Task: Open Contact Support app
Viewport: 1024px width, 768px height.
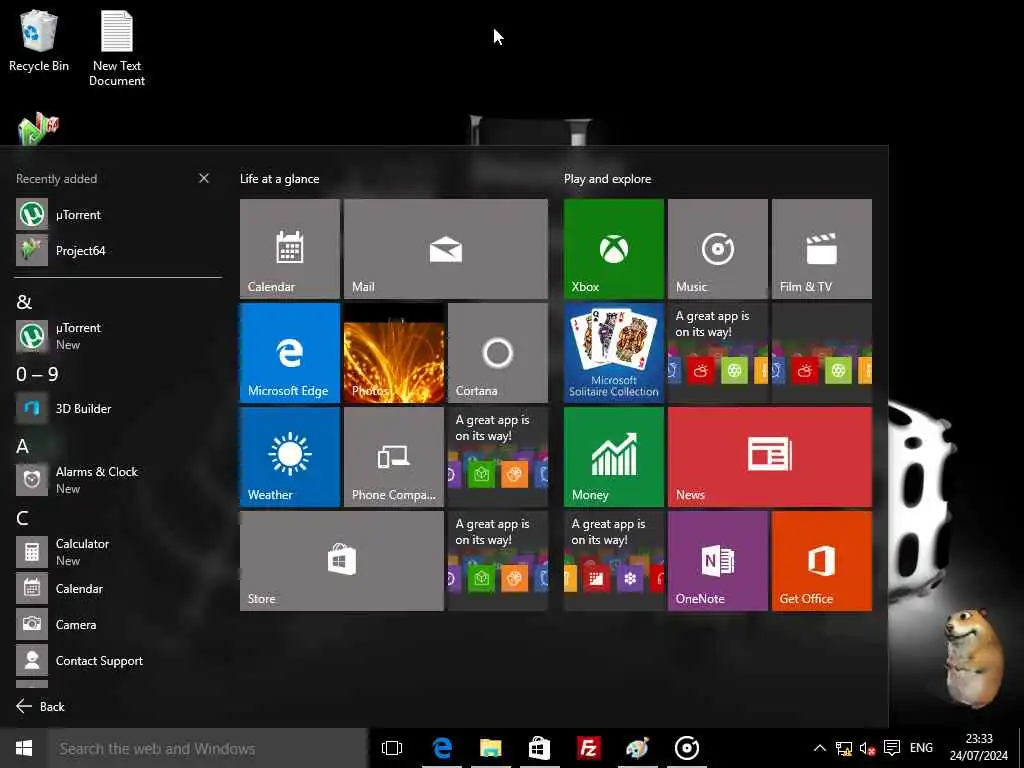Action: tap(118, 660)
